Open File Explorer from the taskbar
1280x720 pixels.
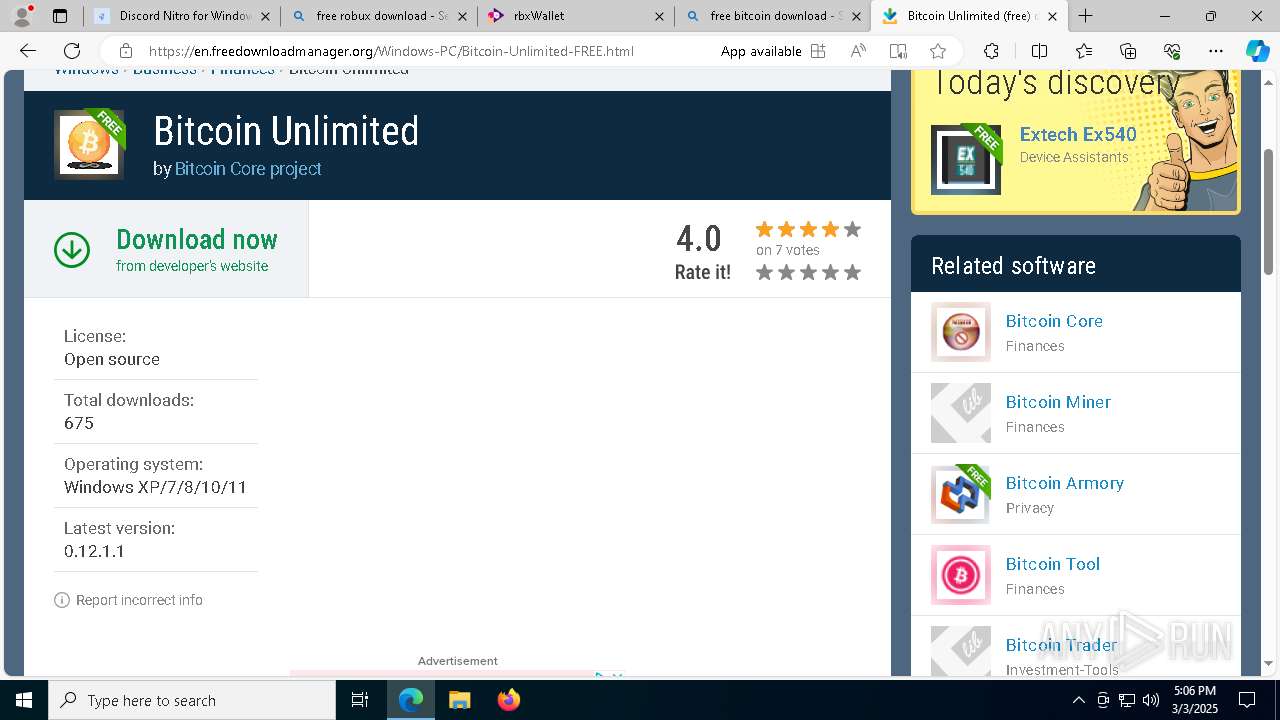[x=460, y=700]
